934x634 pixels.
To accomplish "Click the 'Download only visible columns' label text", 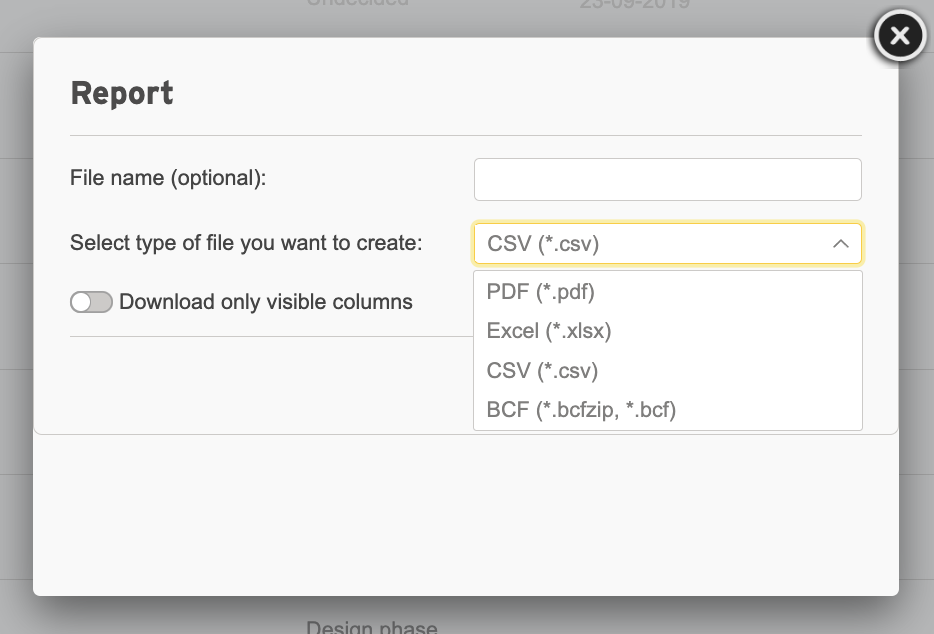I will pos(266,302).
